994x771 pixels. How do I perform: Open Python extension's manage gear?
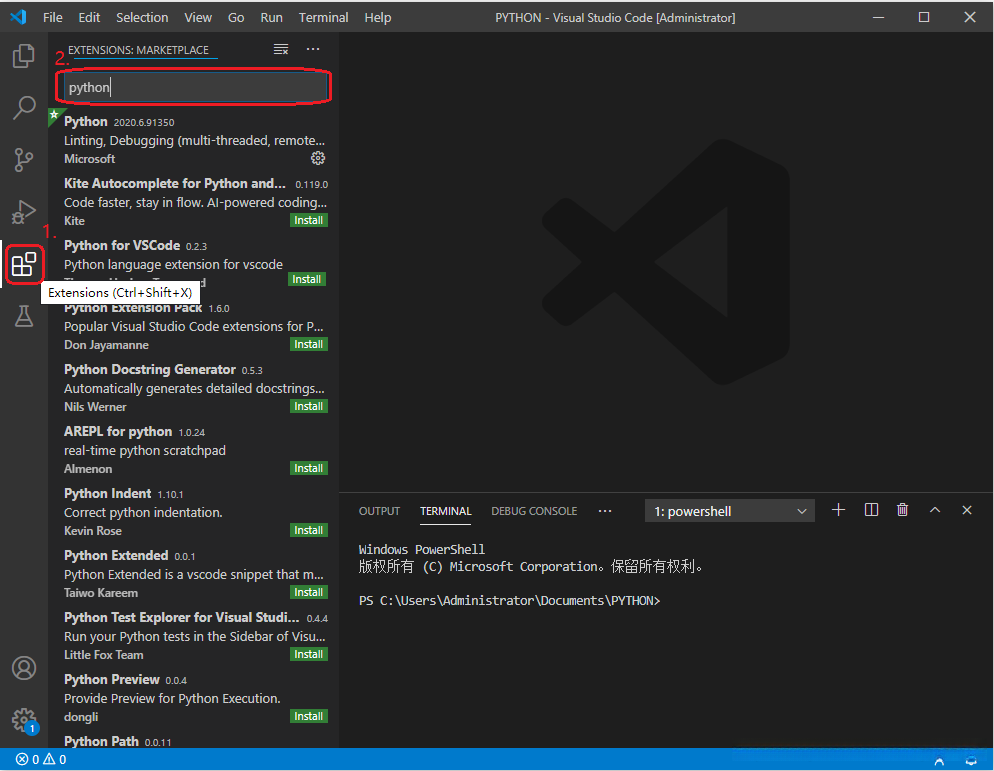coord(318,158)
